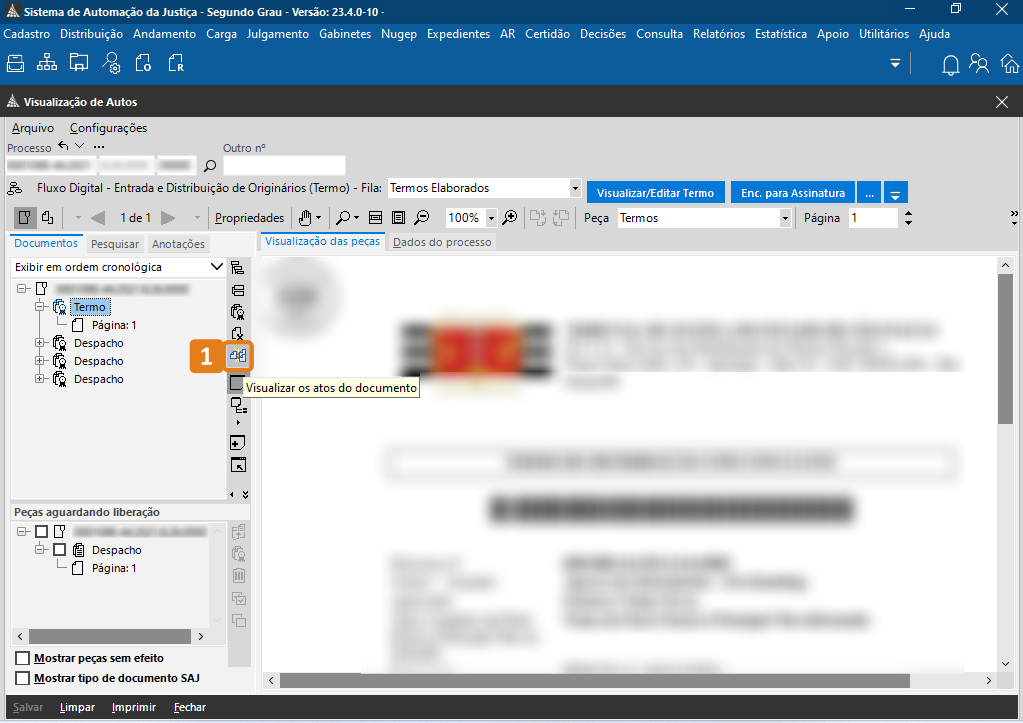This screenshot has height=723, width=1023.
Task: Click the window with arrow icon in the vertical toolbar
Action: (x=238, y=465)
